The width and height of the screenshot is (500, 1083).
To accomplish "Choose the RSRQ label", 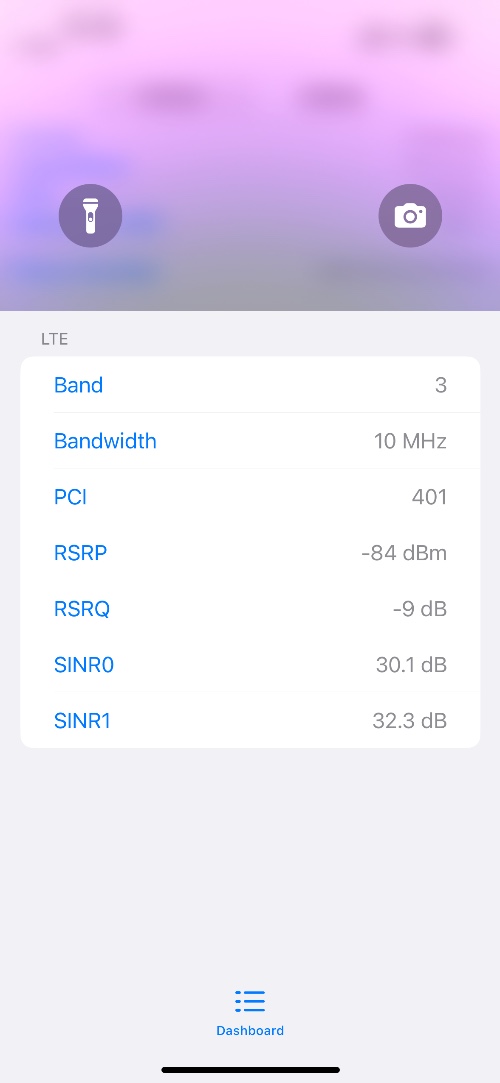I will tap(81, 609).
